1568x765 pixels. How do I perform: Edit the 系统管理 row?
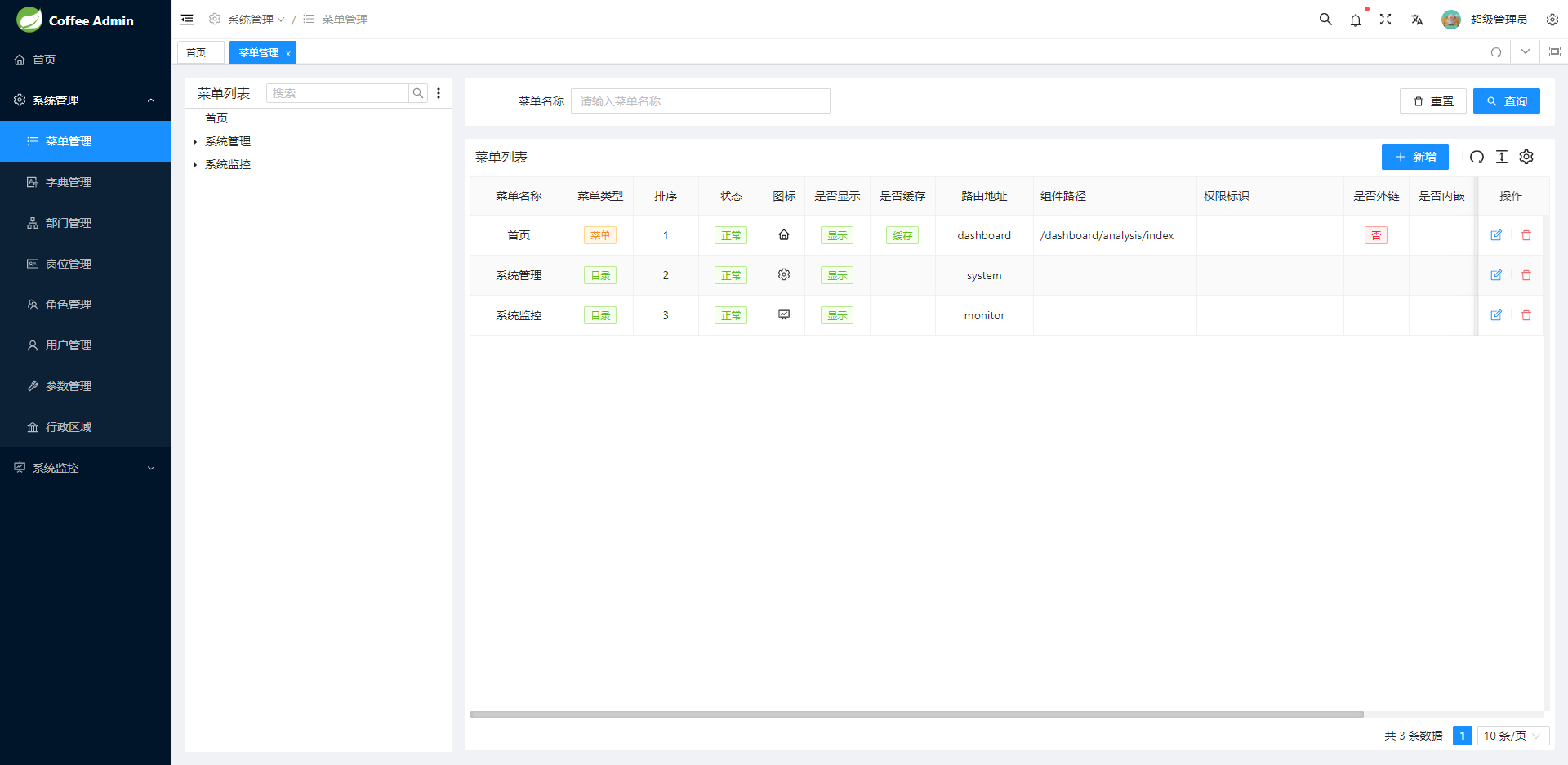pyautogui.click(x=1496, y=275)
